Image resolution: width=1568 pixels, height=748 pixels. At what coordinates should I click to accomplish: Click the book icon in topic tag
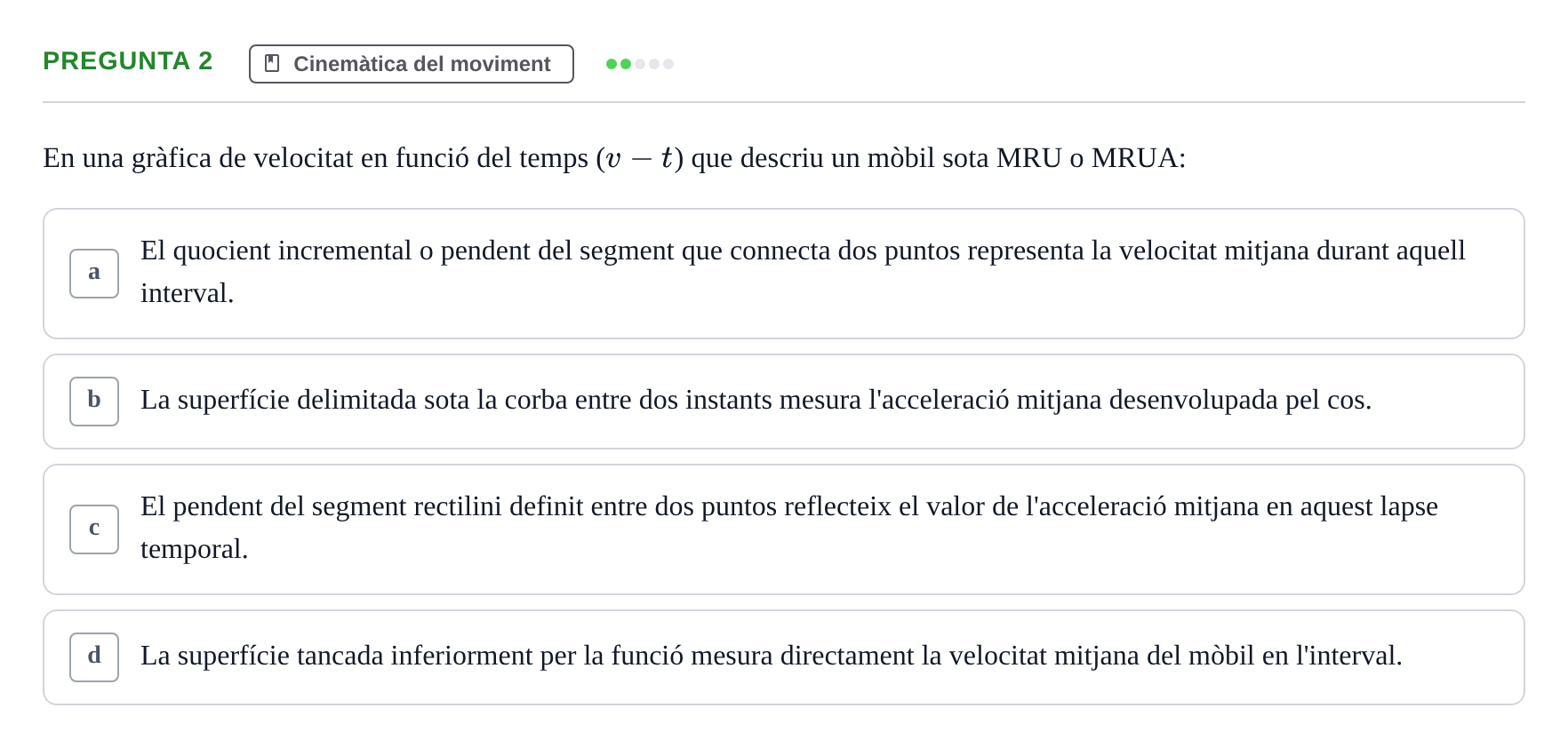272,64
